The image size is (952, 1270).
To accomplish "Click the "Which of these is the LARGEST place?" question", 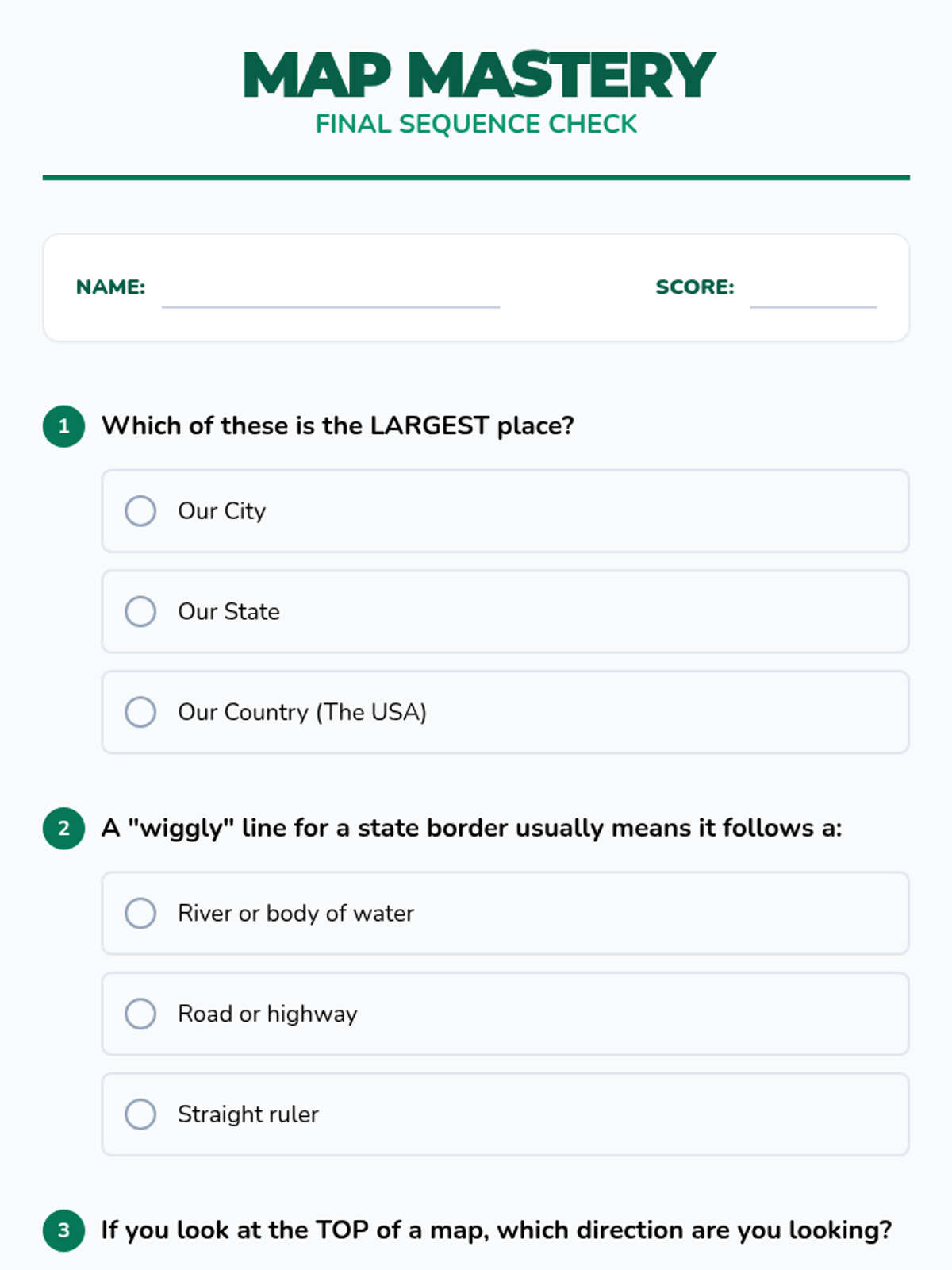I will click(338, 426).
